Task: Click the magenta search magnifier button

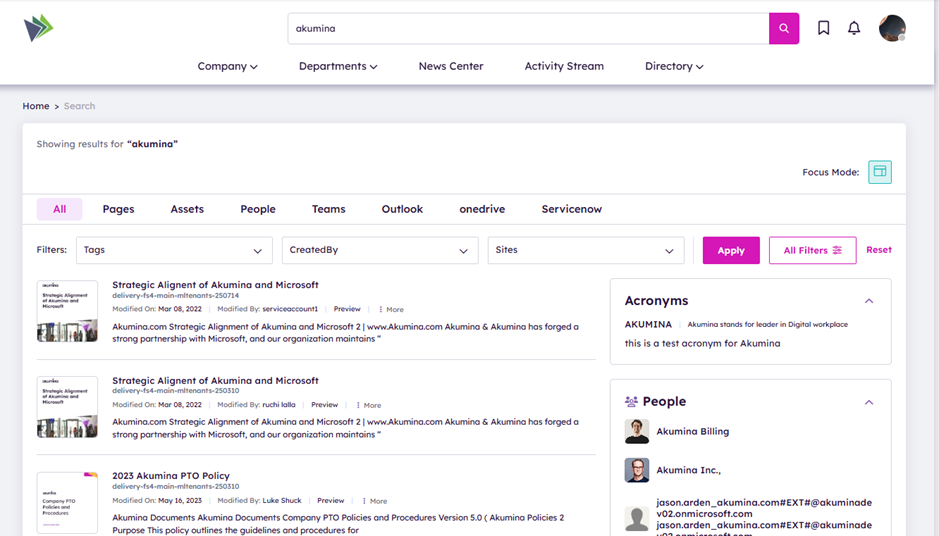Action: pyautogui.click(x=783, y=29)
